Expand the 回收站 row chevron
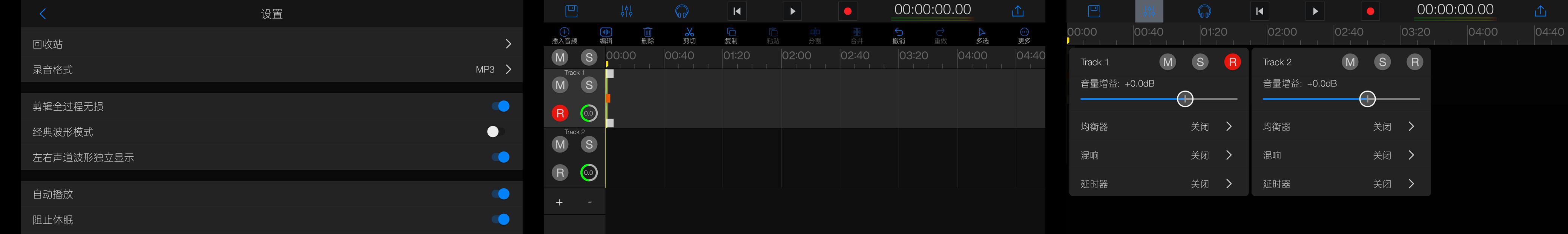Image resolution: width=1568 pixels, height=234 pixels. (x=508, y=44)
